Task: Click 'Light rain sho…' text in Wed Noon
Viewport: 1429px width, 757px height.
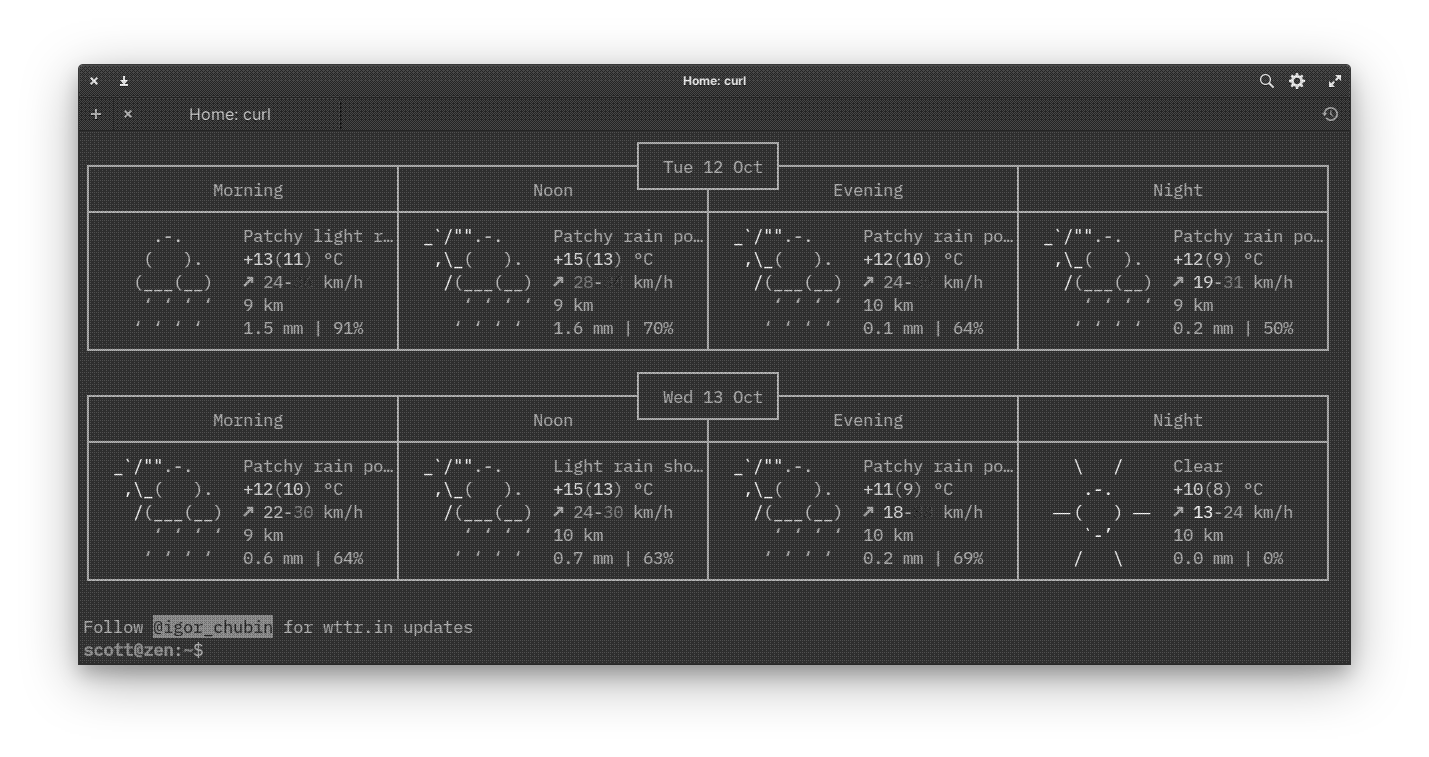Action: coord(628,466)
